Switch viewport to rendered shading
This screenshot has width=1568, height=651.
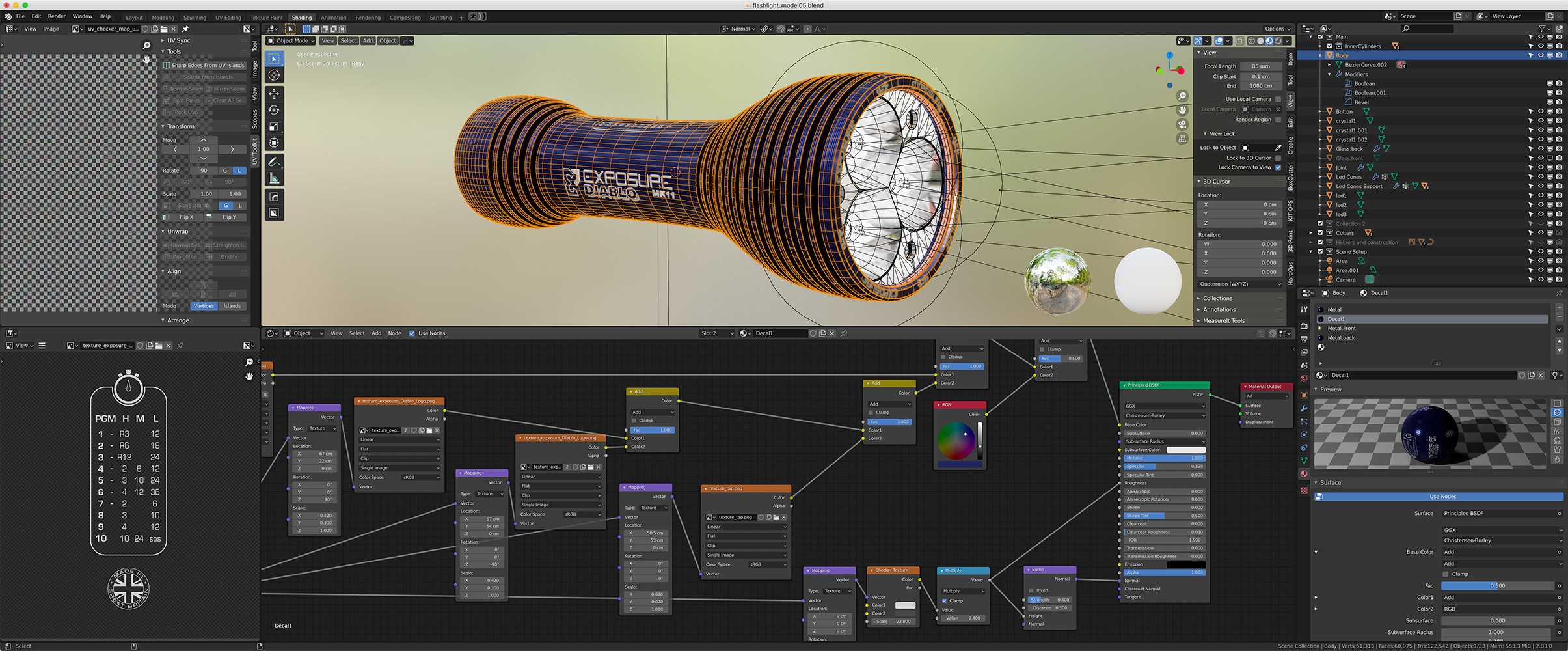coord(1278,40)
